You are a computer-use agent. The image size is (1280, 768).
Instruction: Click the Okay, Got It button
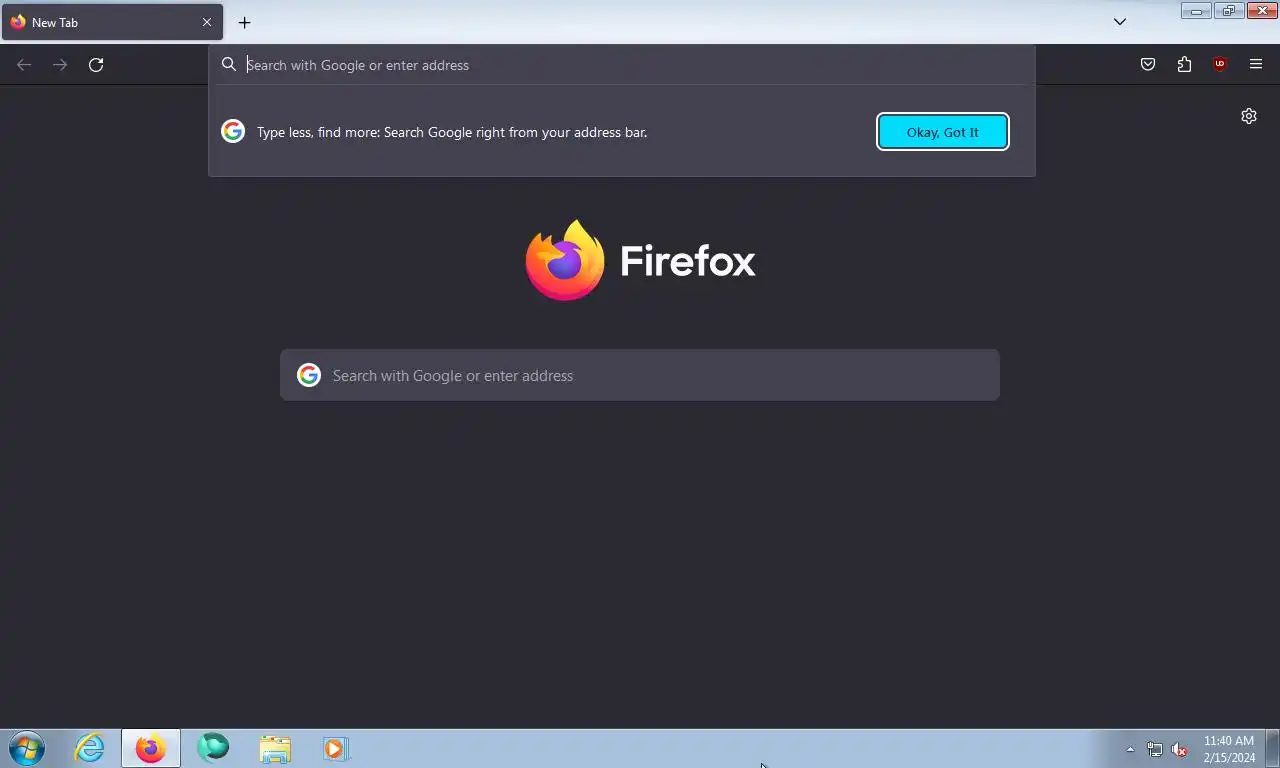pyautogui.click(x=942, y=132)
